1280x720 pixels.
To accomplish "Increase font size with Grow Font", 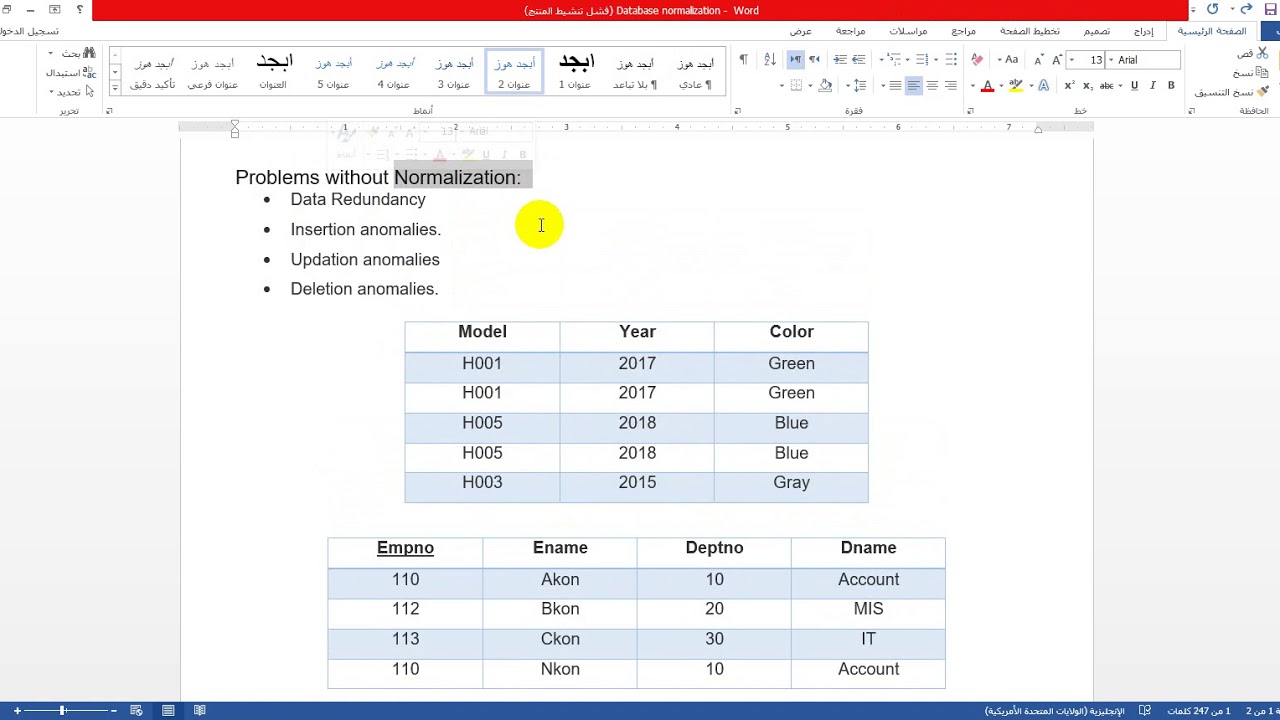I will click(1057, 60).
